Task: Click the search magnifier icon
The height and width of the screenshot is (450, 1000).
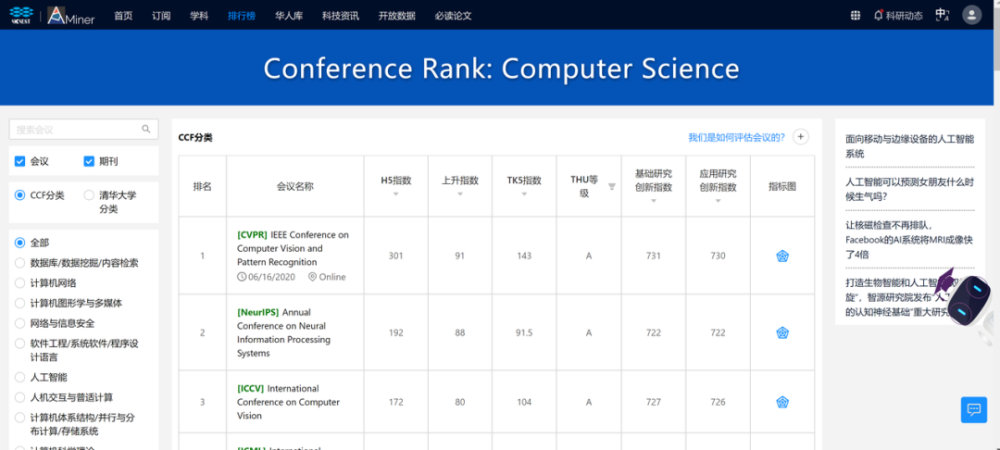Action: (x=146, y=129)
